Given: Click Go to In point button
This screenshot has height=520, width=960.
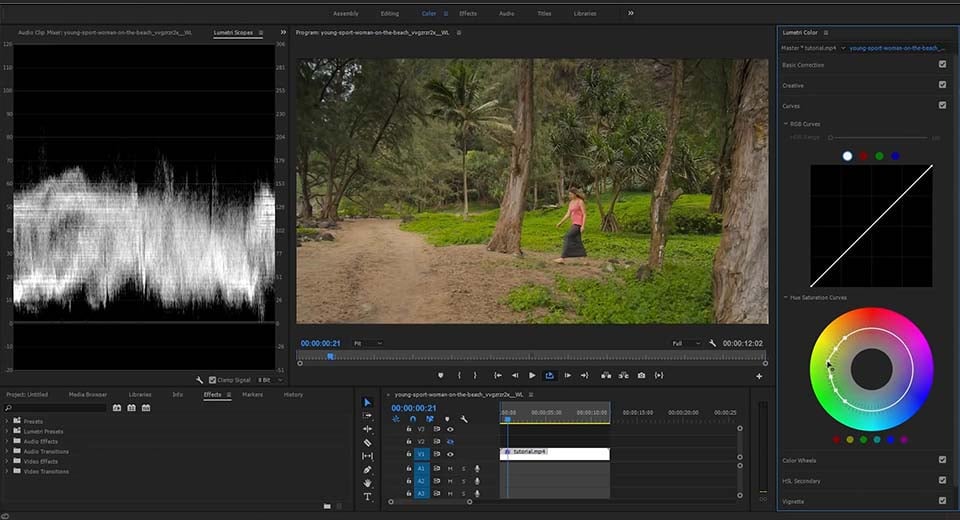Looking at the screenshot, I should 498,375.
